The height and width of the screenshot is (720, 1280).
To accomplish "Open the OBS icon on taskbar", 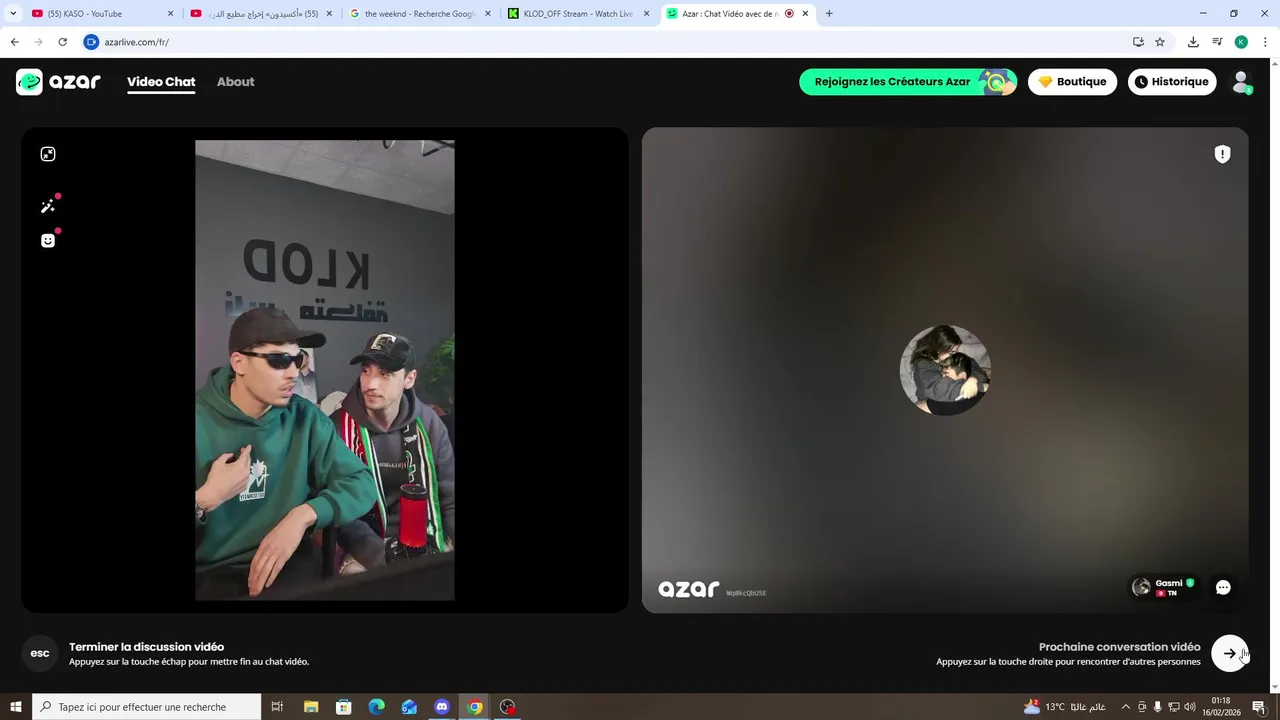I will 508,707.
